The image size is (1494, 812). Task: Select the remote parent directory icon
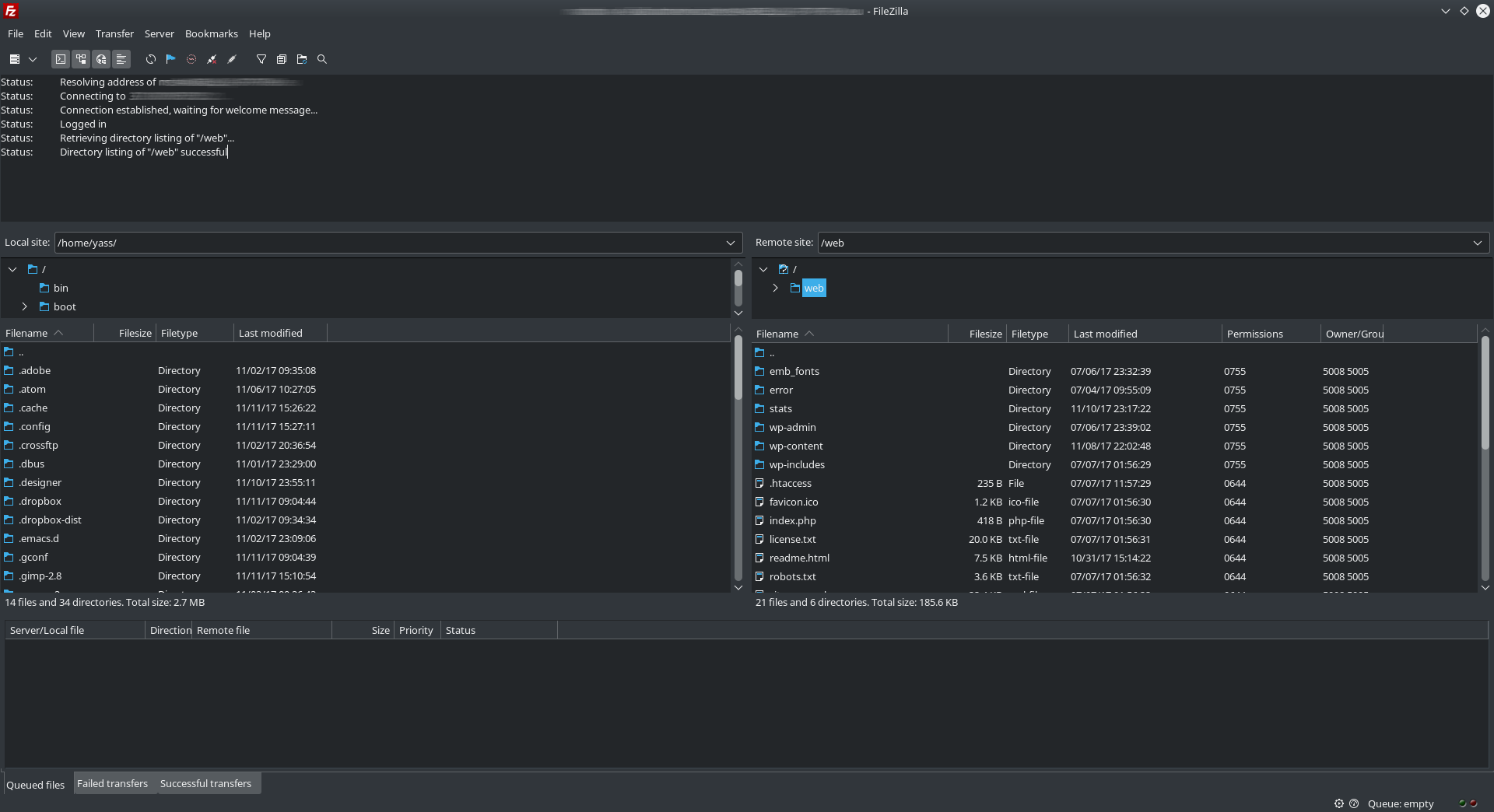(759, 352)
